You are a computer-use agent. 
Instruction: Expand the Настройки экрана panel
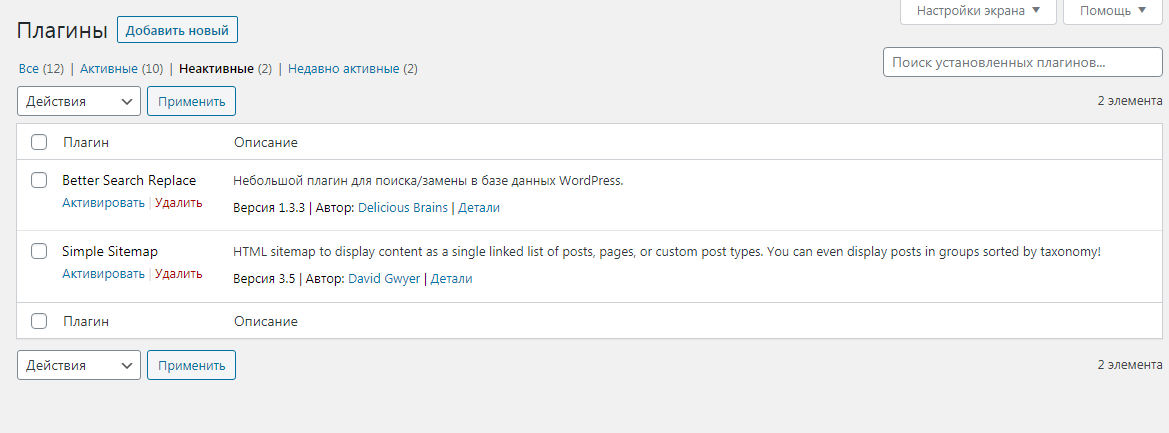978,11
